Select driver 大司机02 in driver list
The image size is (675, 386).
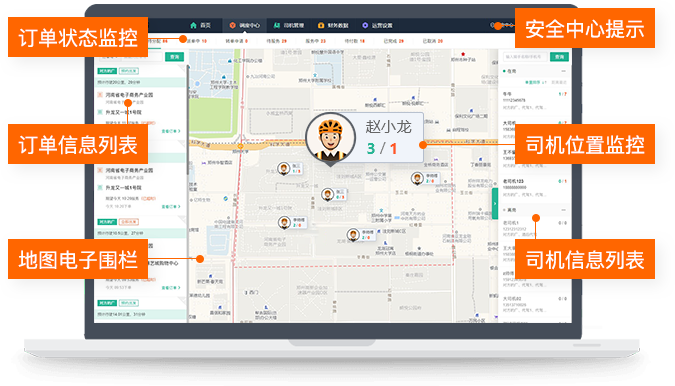535,304
